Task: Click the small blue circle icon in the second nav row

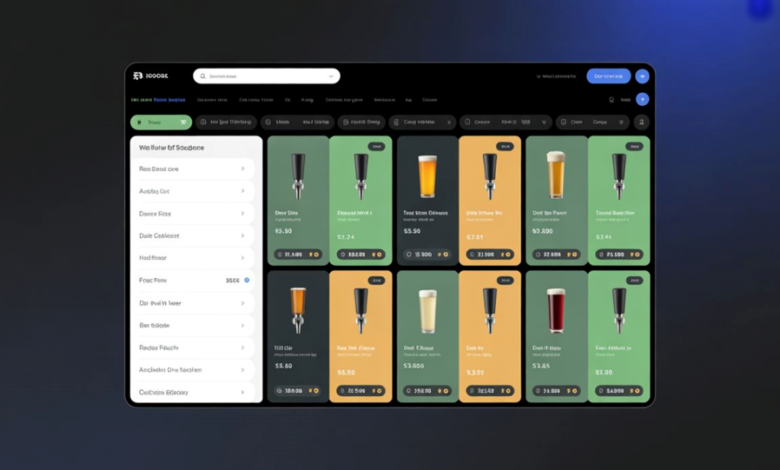Action: (x=642, y=99)
